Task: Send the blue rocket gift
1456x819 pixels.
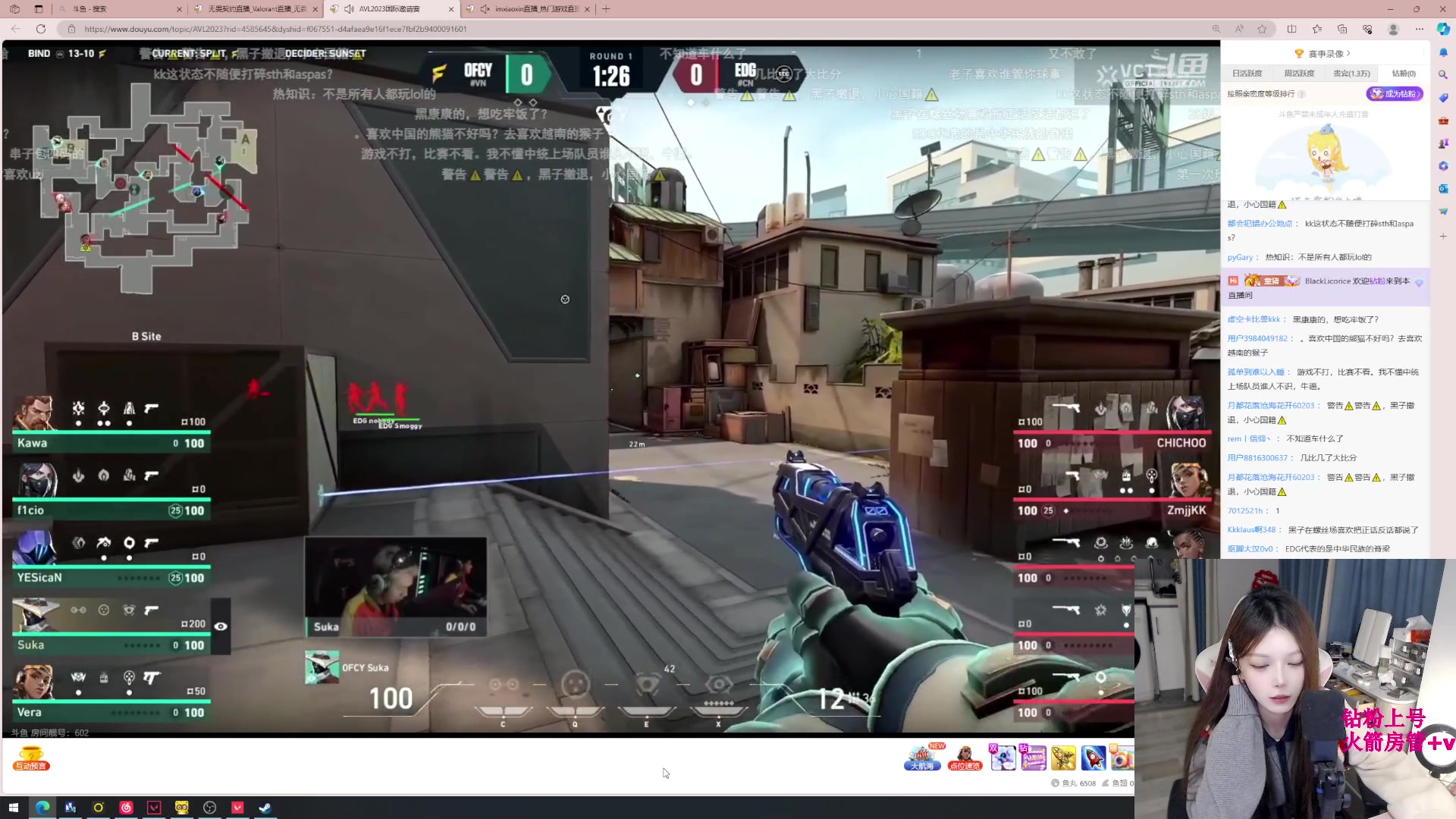Action: coord(1093,757)
